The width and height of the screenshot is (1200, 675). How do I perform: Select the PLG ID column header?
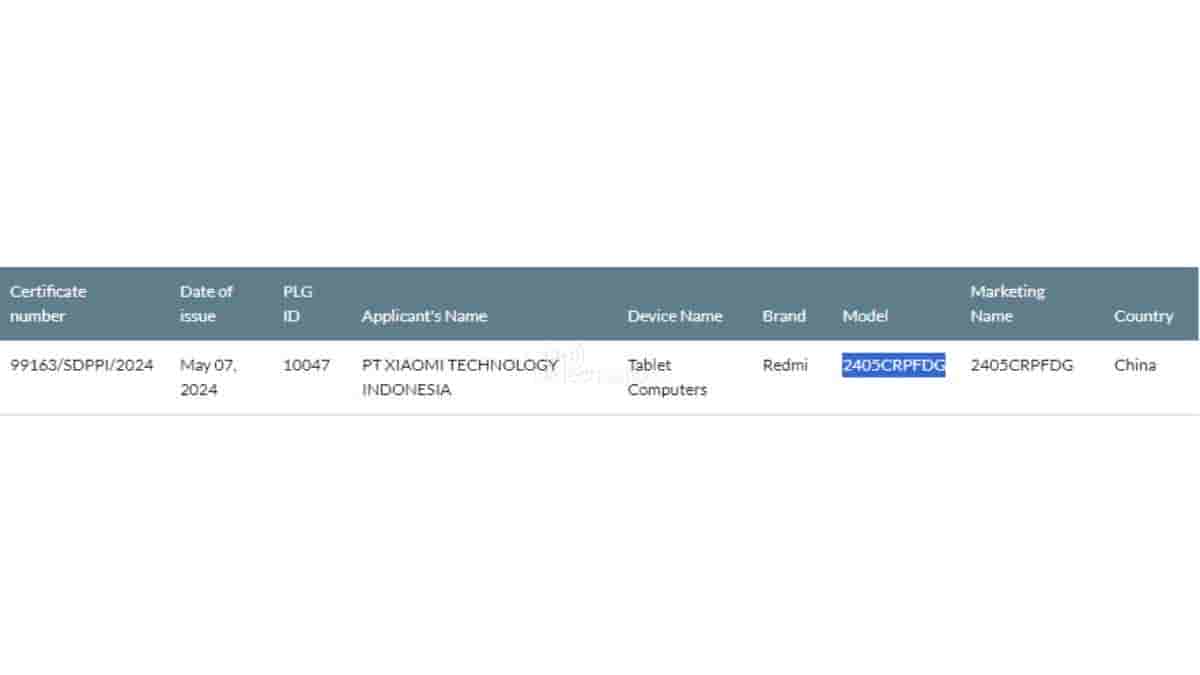[297, 303]
